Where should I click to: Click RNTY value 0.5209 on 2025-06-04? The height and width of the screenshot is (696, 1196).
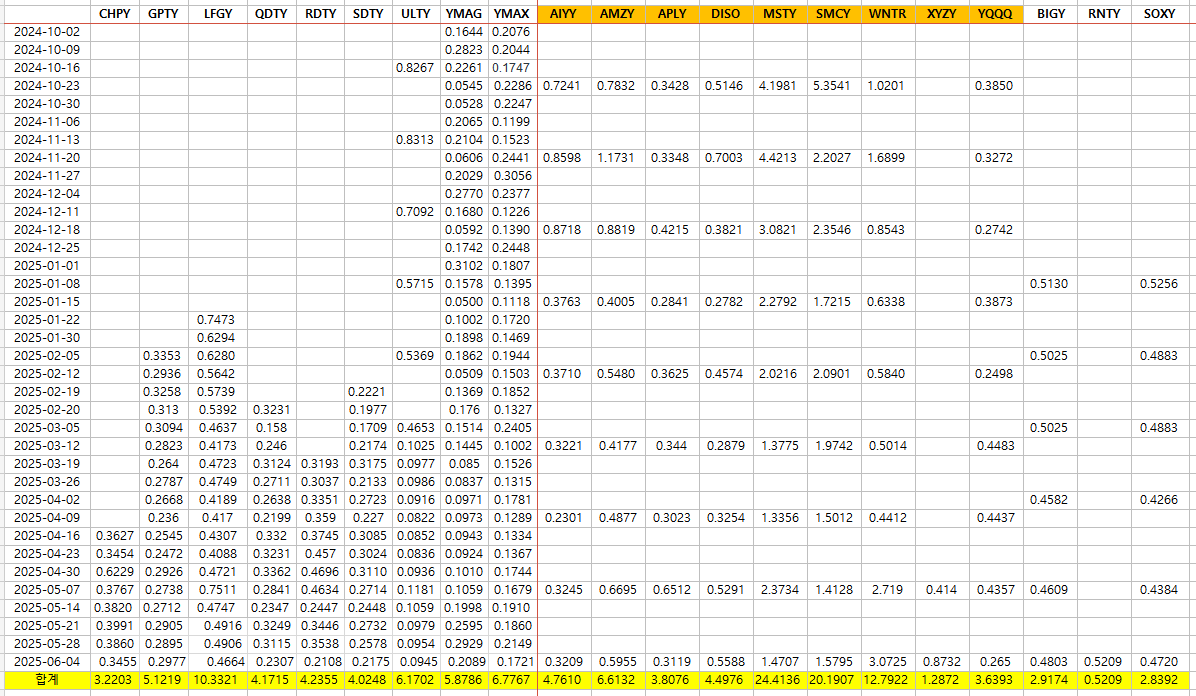click(1103, 662)
